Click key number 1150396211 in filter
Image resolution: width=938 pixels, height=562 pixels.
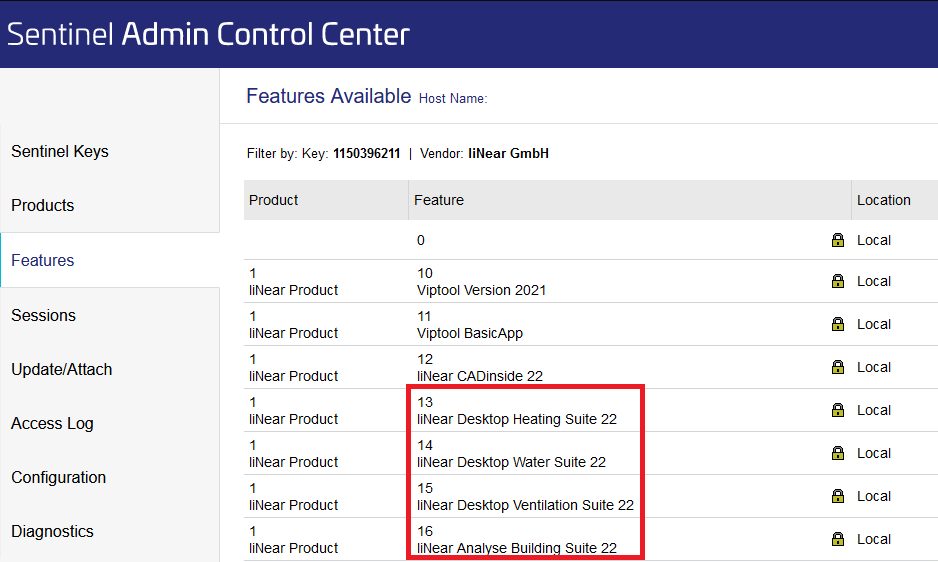pyautogui.click(x=366, y=153)
